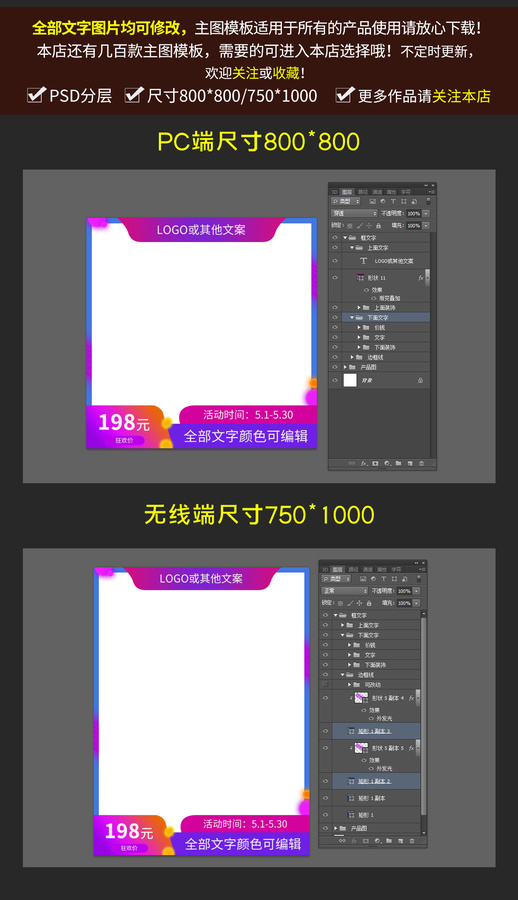Screen dimensions: 518x900
Task: Click add layer mask icon in 800*800 panel
Action: point(375,463)
